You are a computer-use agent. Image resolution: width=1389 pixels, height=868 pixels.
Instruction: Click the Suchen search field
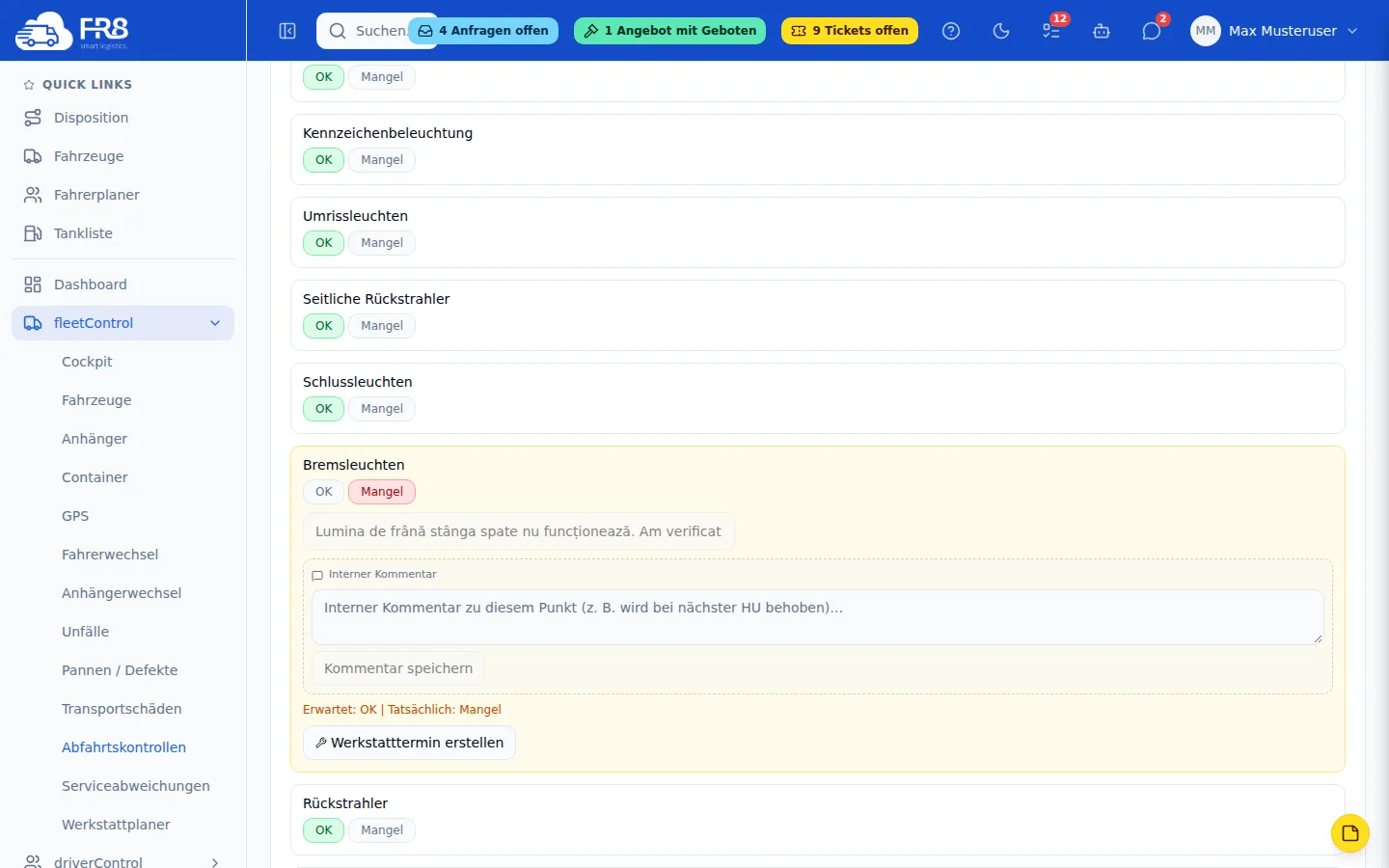point(377,31)
